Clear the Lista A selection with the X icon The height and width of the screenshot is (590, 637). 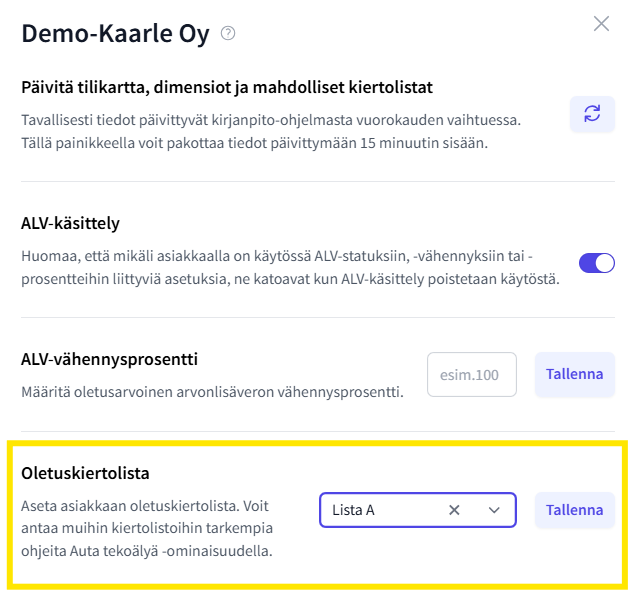454,510
